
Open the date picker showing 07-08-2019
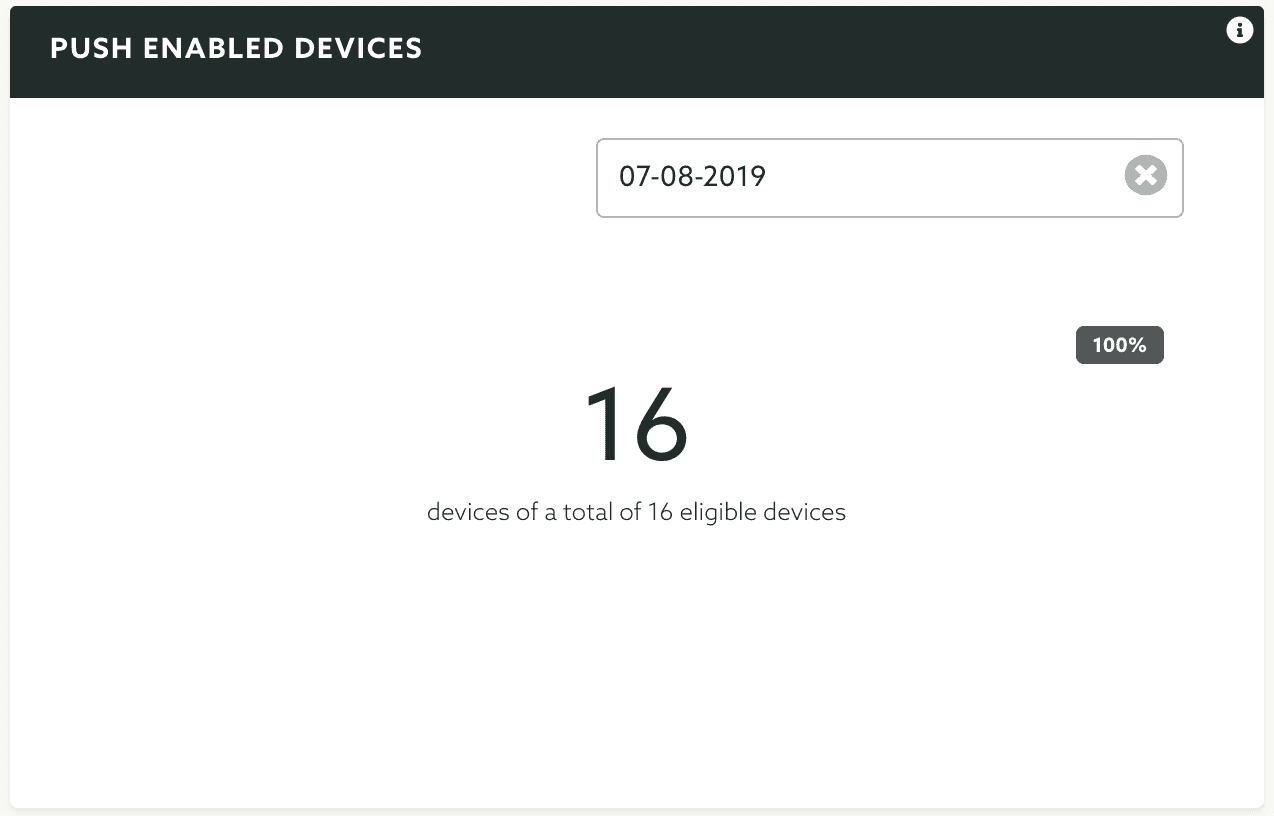889,177
